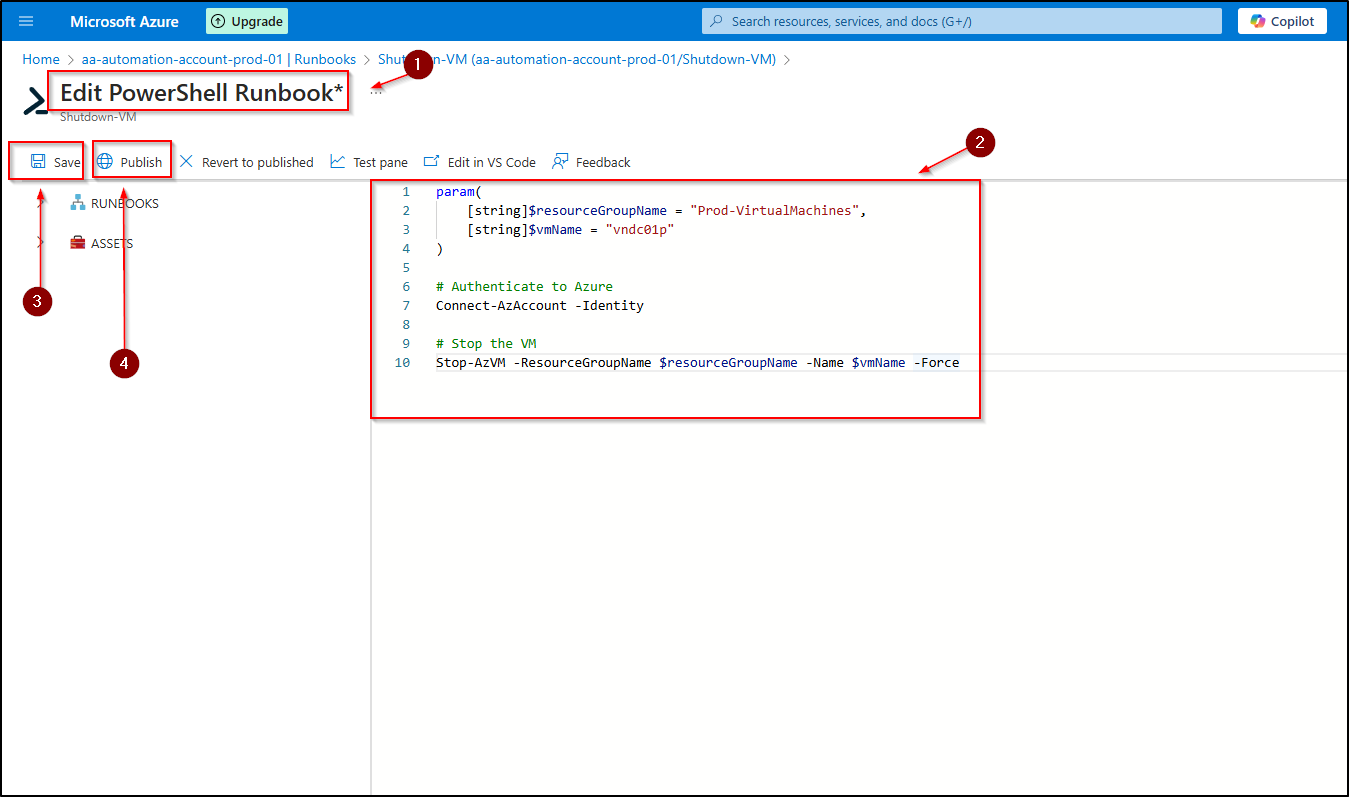Click the Edit in VS Code icon
The height and width of the screenshot is (797, 1349).
432,162
